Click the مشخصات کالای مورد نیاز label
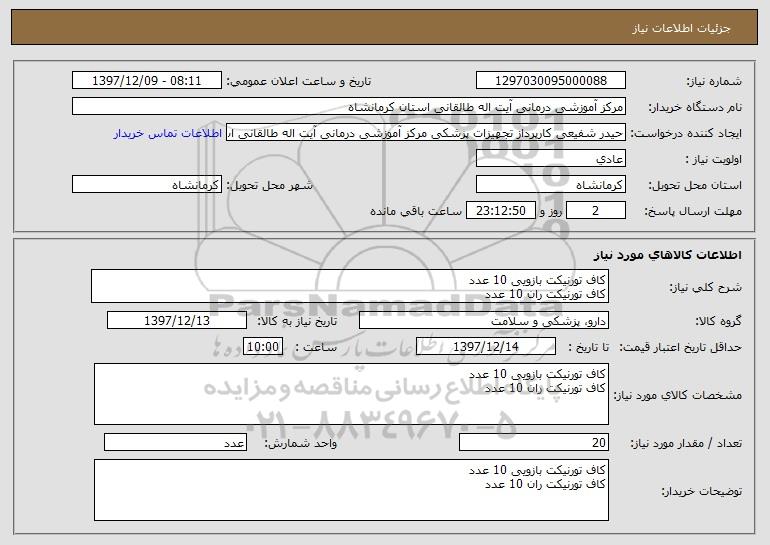This screenshot has width=770, height=545. click(x=678, y=395)
